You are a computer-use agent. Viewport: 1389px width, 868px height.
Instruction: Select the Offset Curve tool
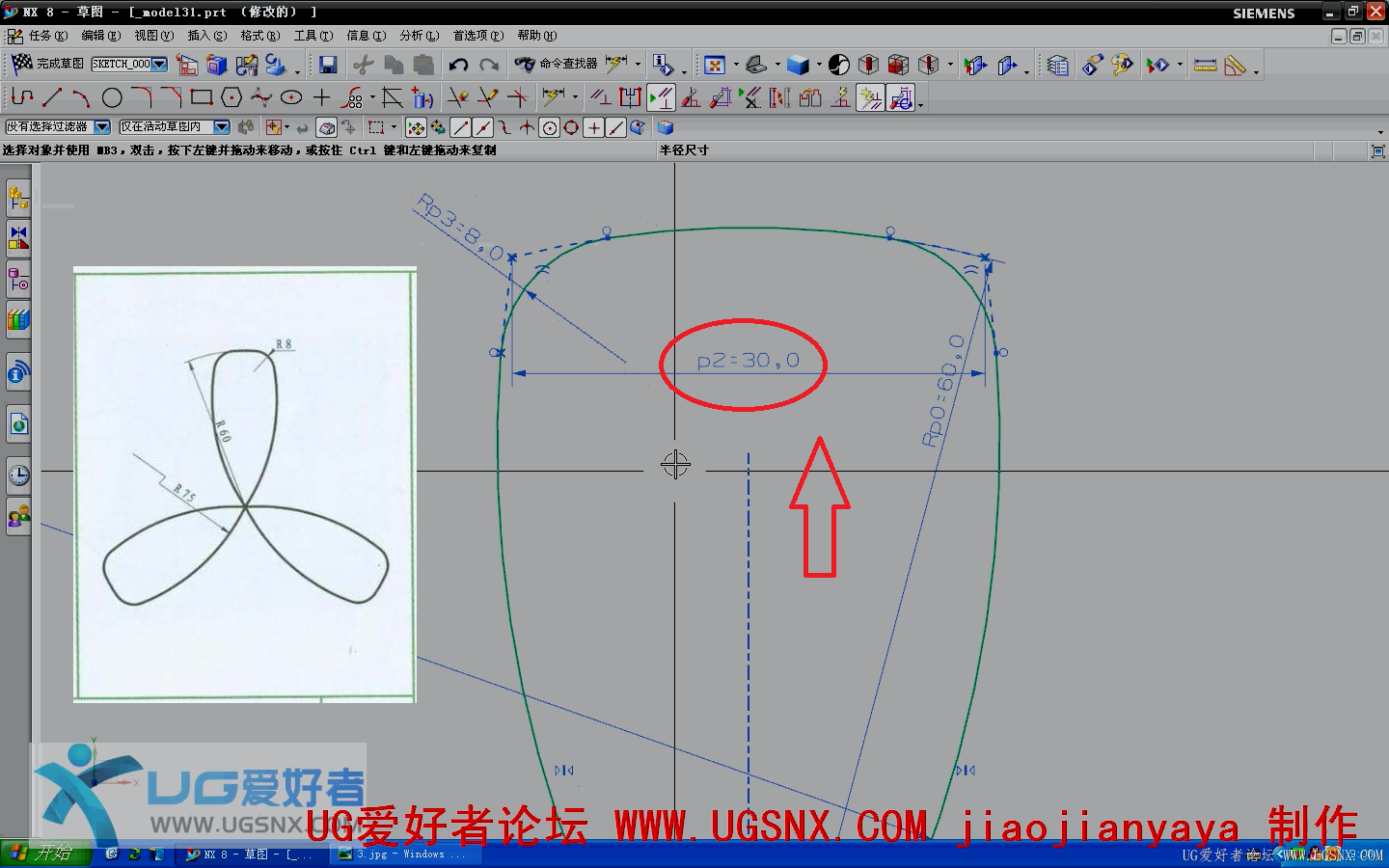coord(353,97)
